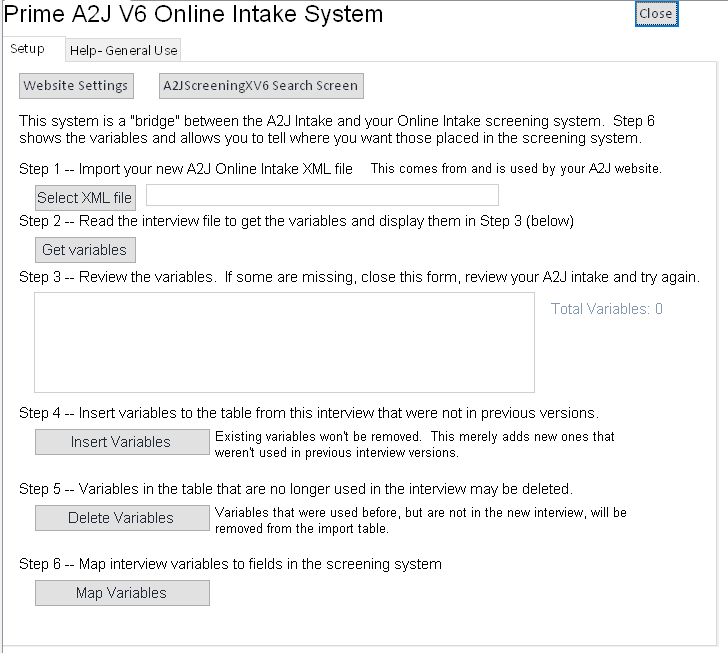728x653 pixels.
Task: Open A2JScreeningXV6 Search Screen
Action: (261, 86)
